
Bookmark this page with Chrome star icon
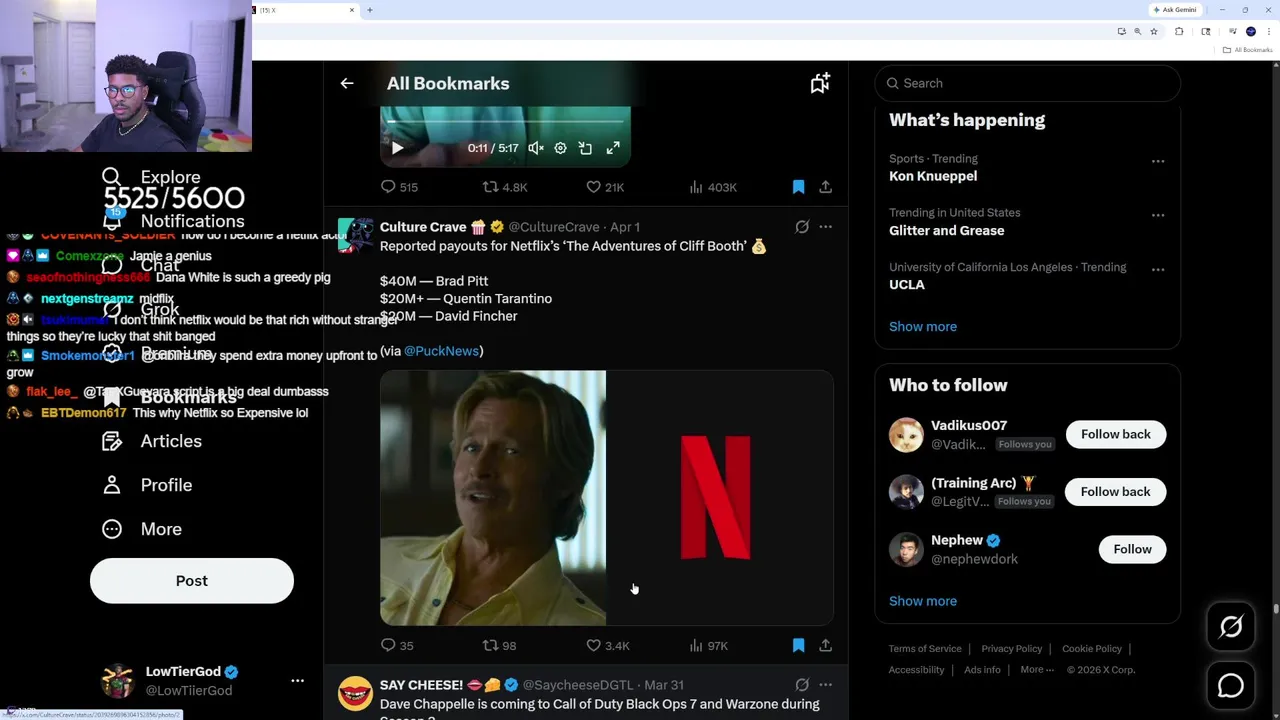click(x=1154, y=32)
